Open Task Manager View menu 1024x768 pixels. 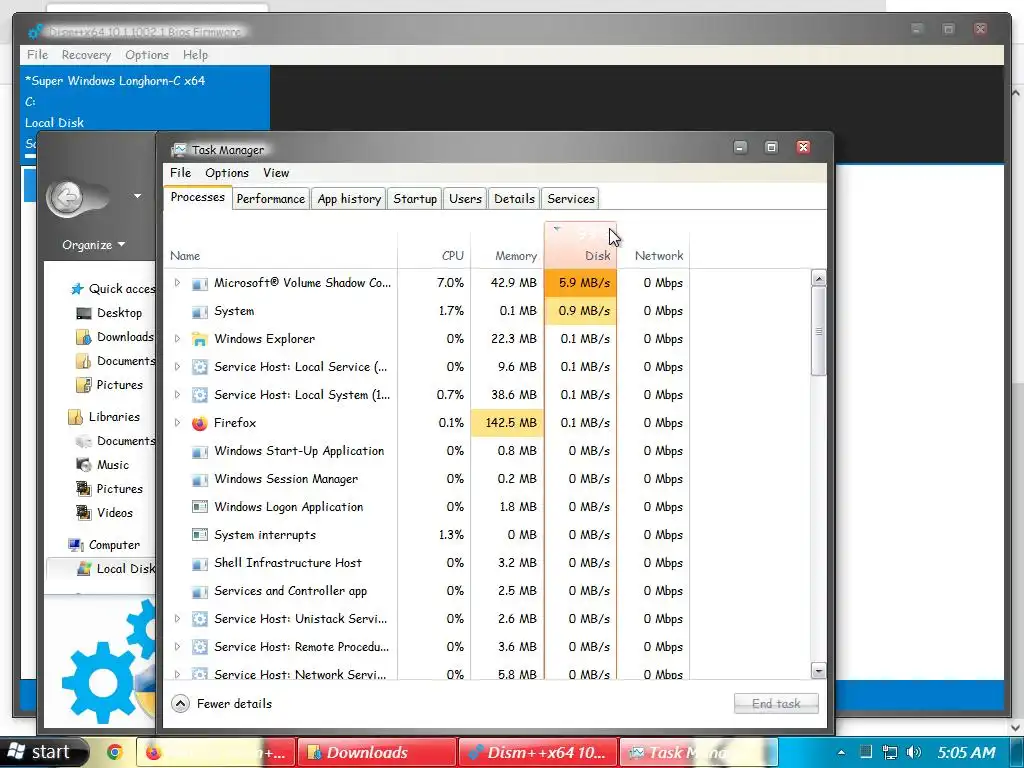click(276, 172)
